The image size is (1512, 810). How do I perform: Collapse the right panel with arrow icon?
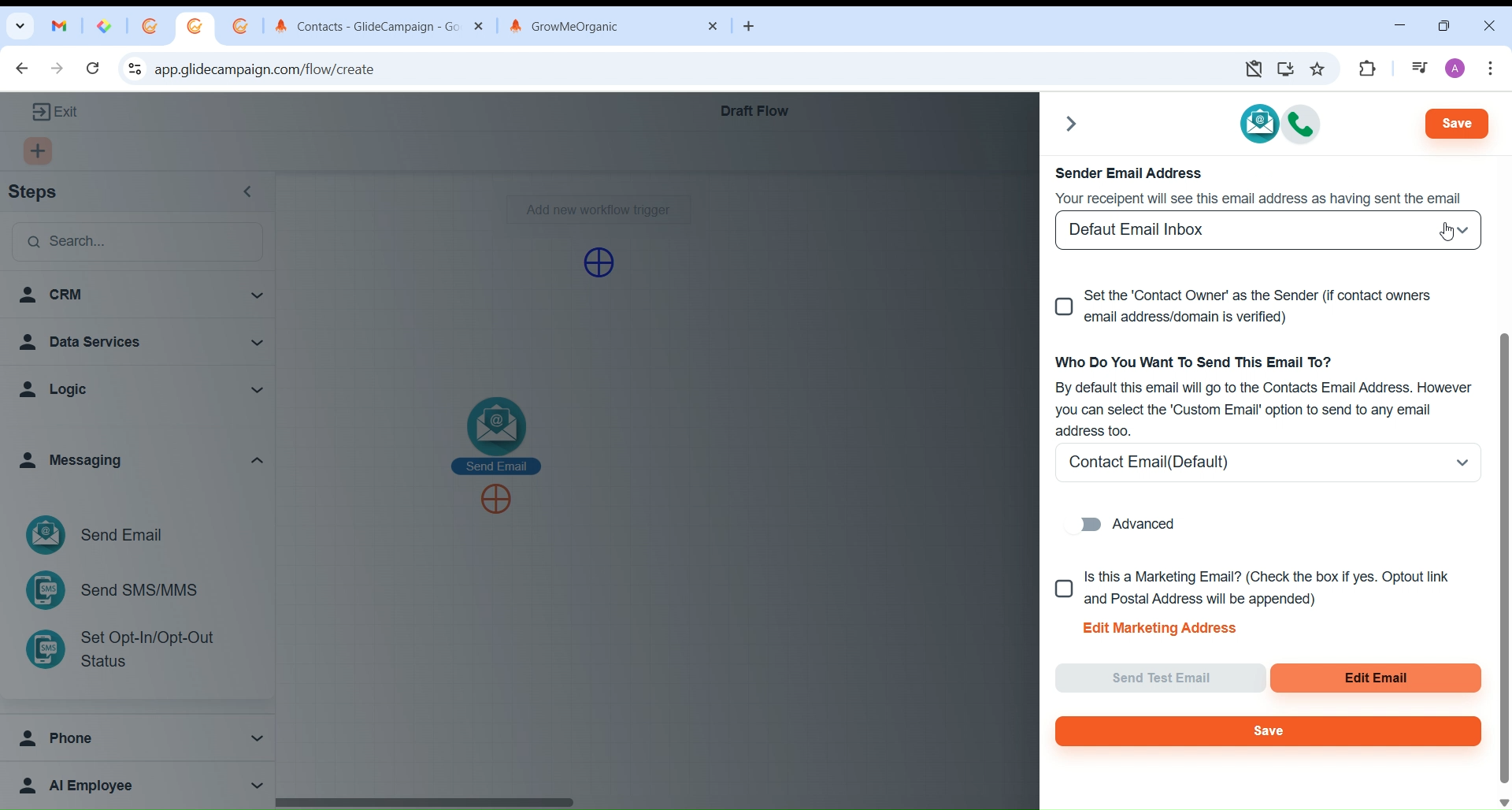1072,124
